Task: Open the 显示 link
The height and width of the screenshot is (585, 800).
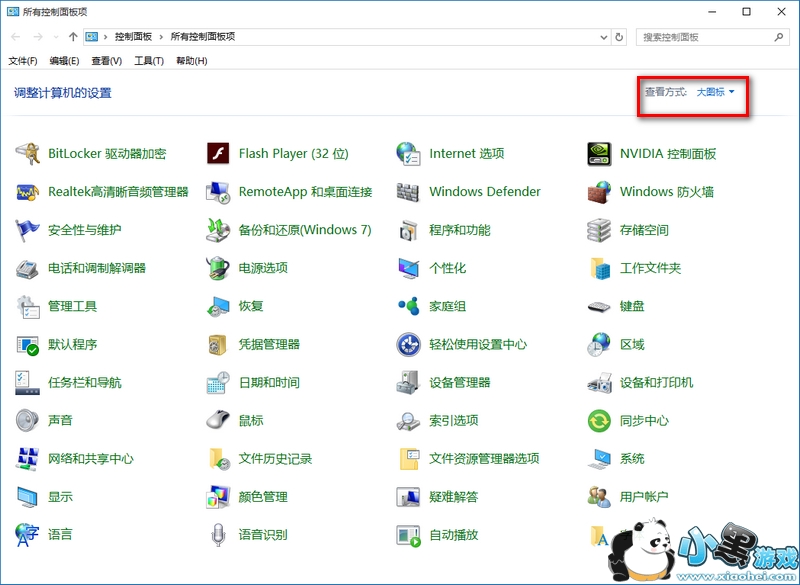Action: 60,497
